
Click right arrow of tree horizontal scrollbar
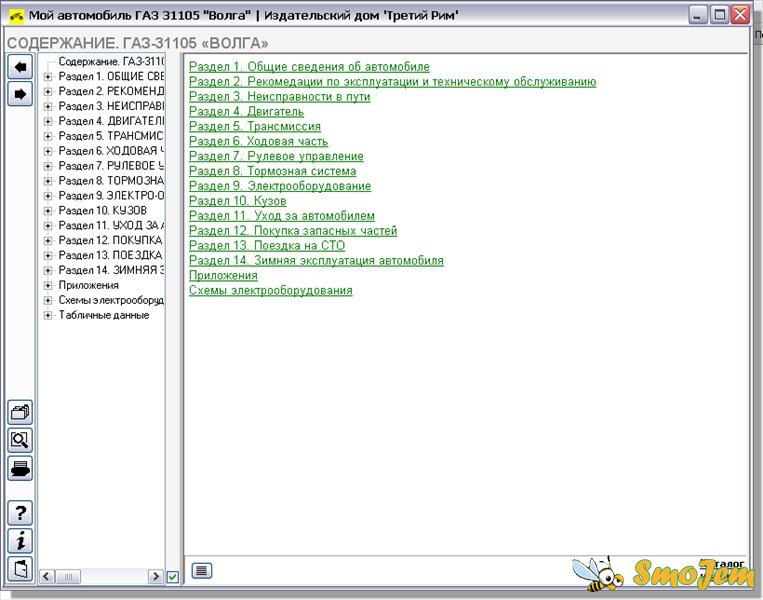155,577
